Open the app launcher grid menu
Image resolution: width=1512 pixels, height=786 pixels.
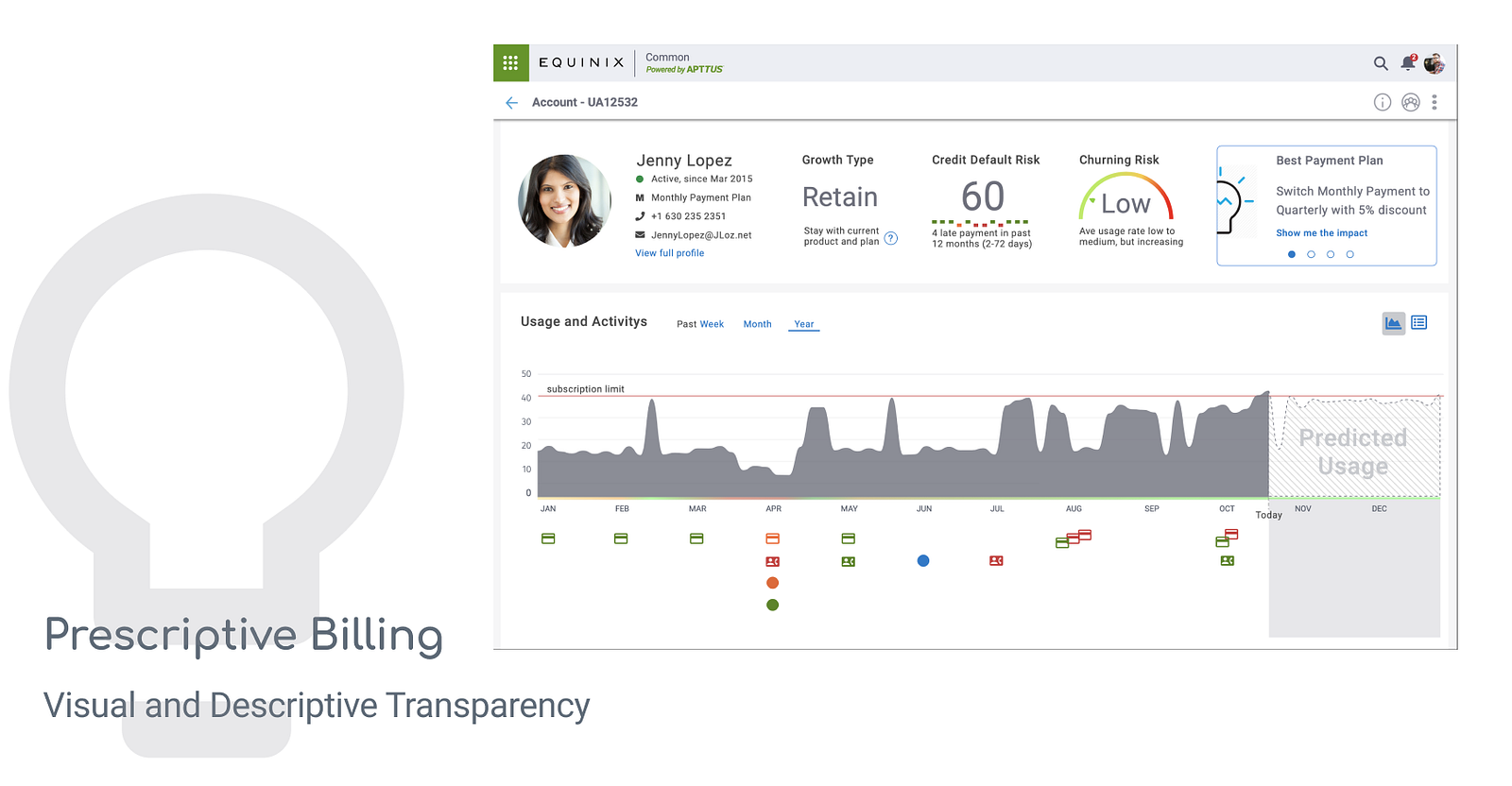coord(510,63)
